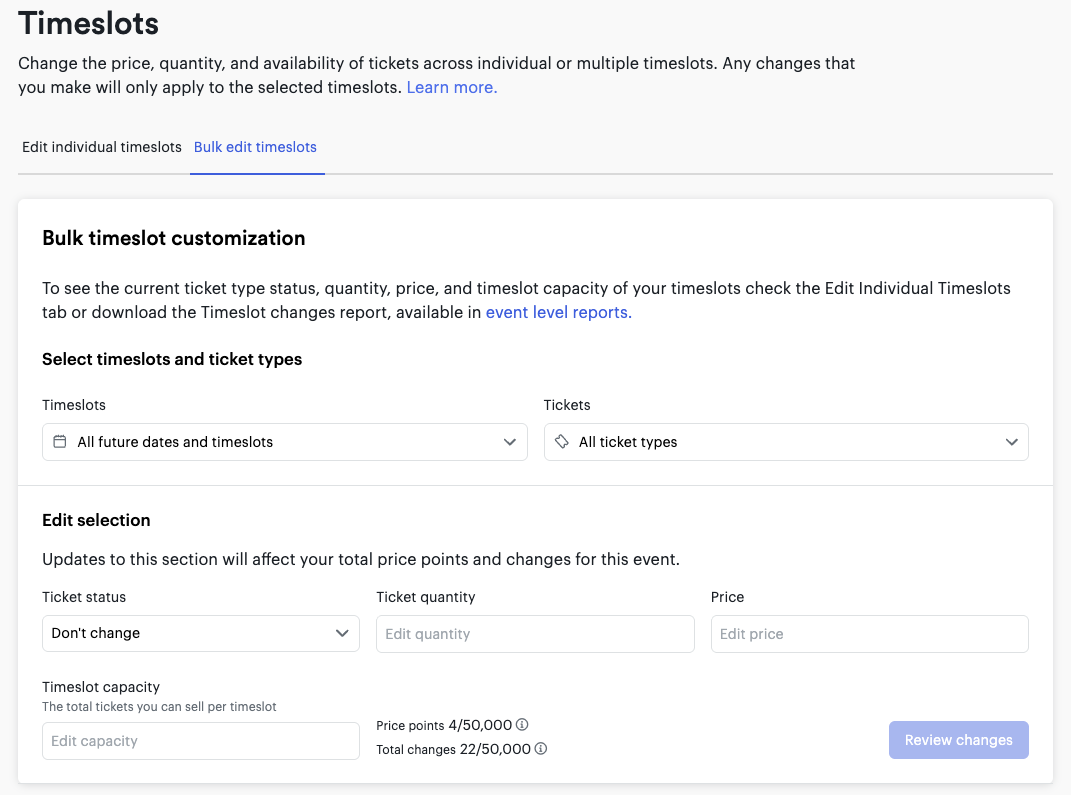The height and width of the screenshot is (795, 1071).
Task: Click the 'Ticket status' label
Action: point(84,597)
